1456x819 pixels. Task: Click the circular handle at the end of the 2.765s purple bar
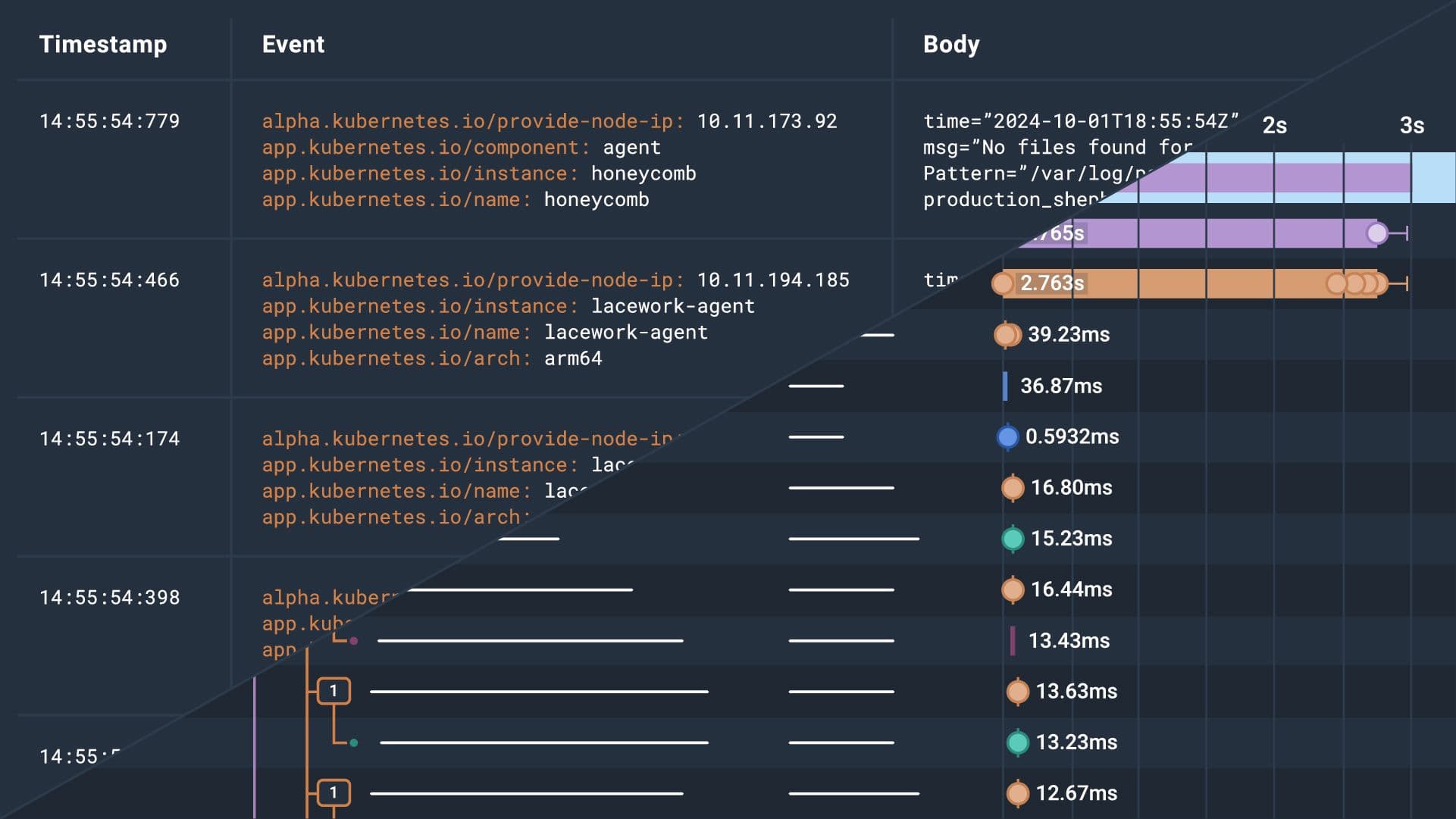[1377, 233]
